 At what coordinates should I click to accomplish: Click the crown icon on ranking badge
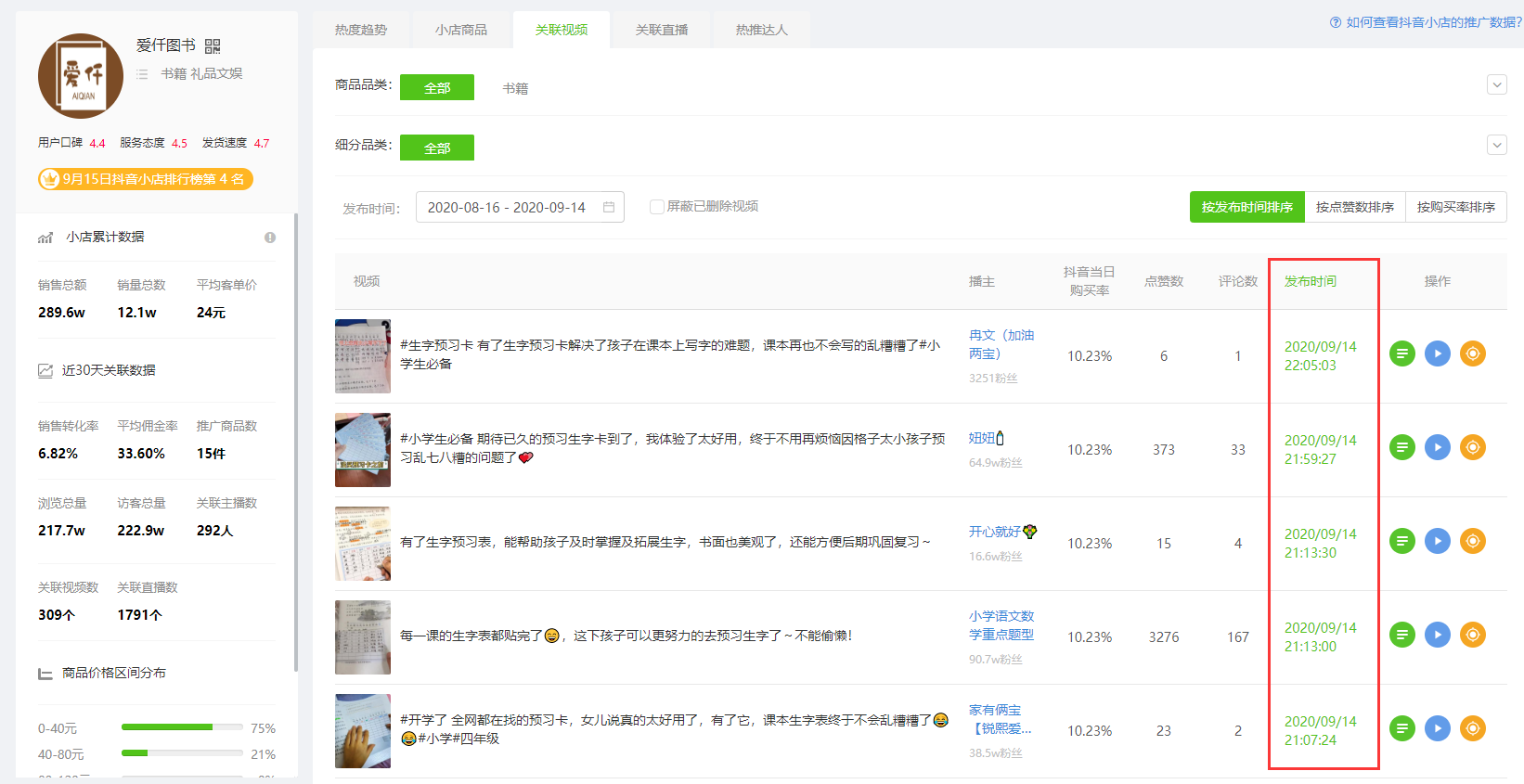pyautogui.click(x=49, y=179)
